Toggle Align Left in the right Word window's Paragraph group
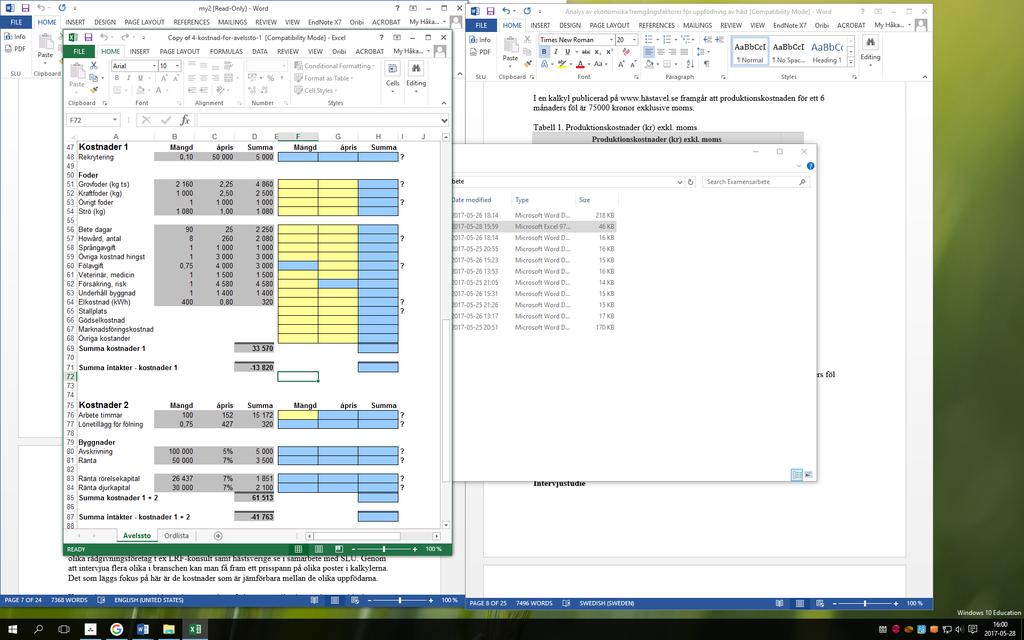Viewport: 1024px width, 640px height. [x=648, y=52]
